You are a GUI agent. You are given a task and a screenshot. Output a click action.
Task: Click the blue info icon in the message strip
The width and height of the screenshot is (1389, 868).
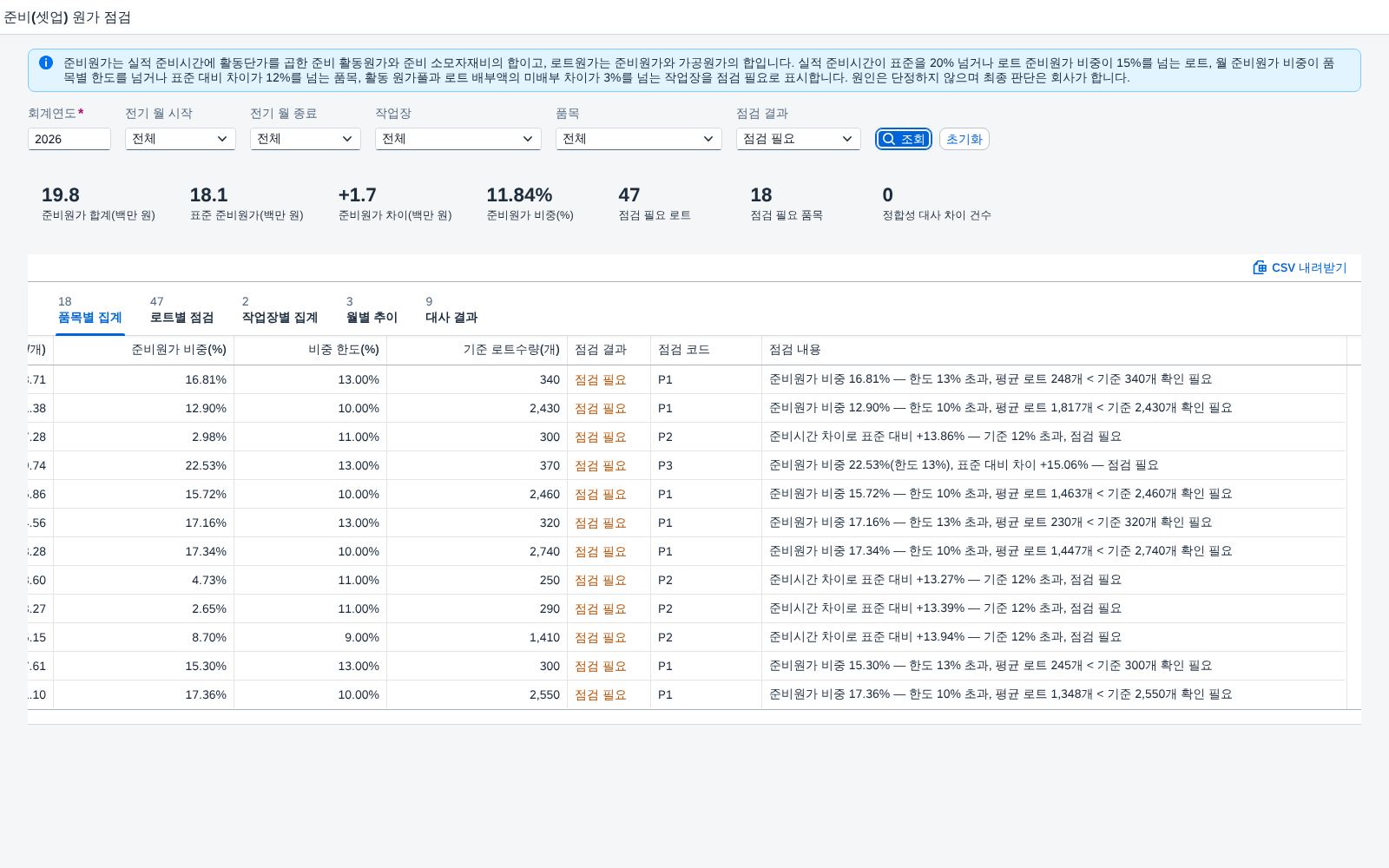pyautogui.click(x=46, y=62)
